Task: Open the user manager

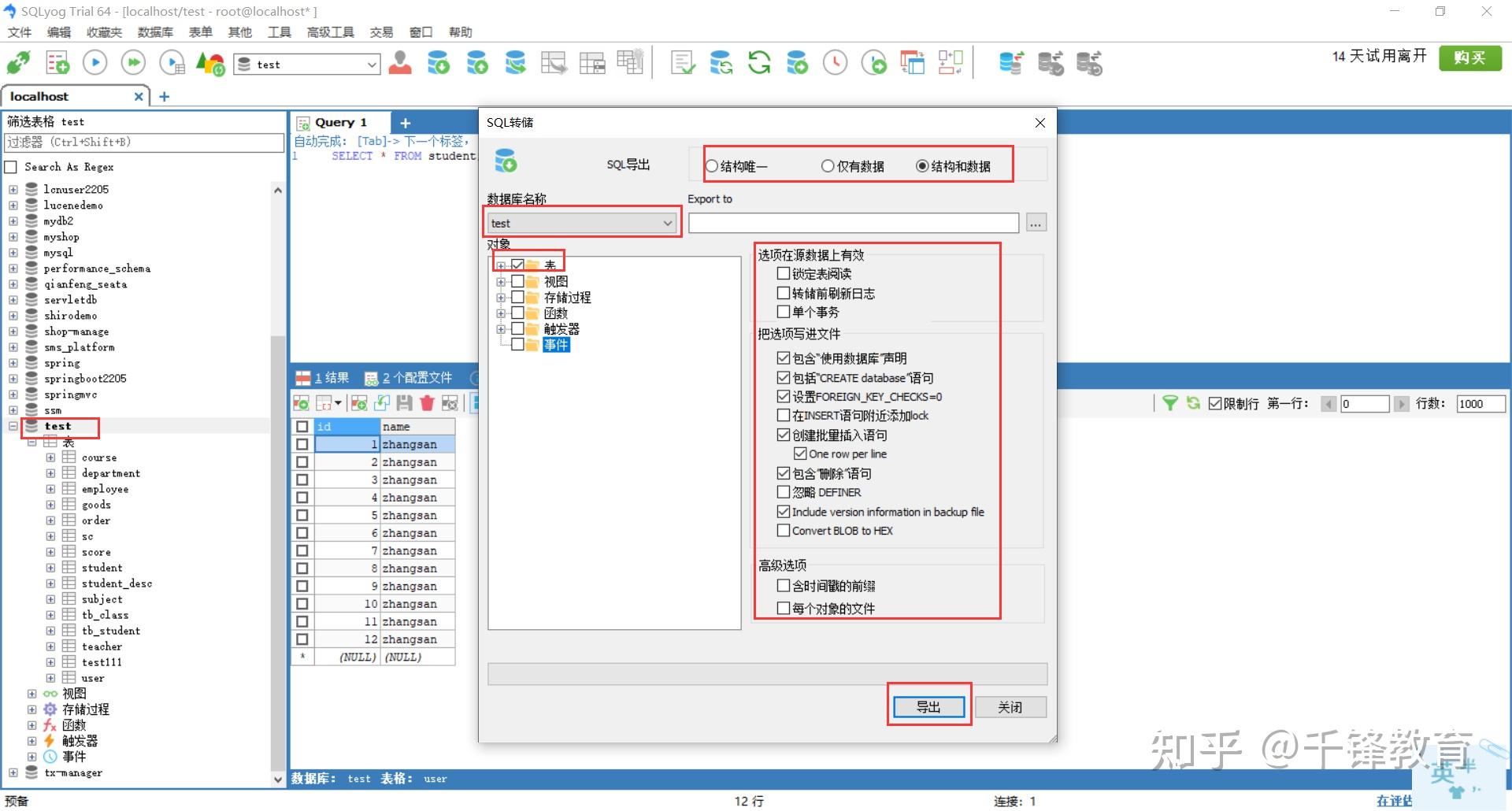Action: pos(400,62)
